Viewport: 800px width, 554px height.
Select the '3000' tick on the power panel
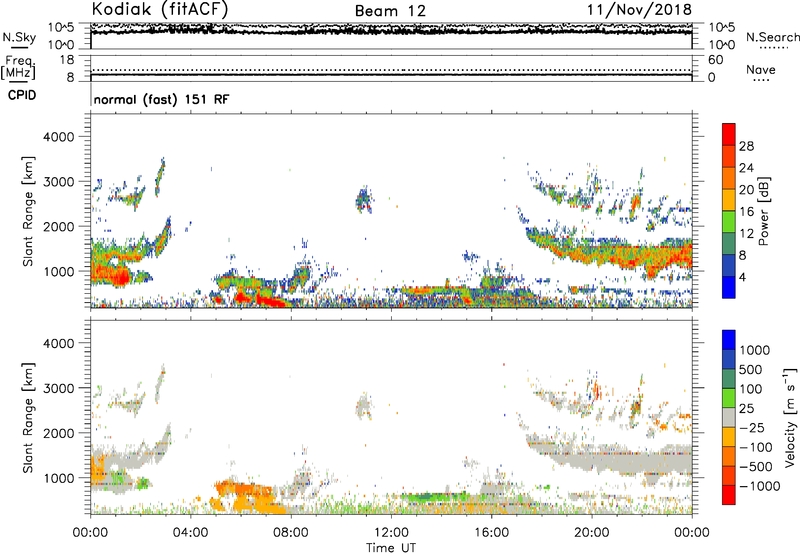[58, 182]
